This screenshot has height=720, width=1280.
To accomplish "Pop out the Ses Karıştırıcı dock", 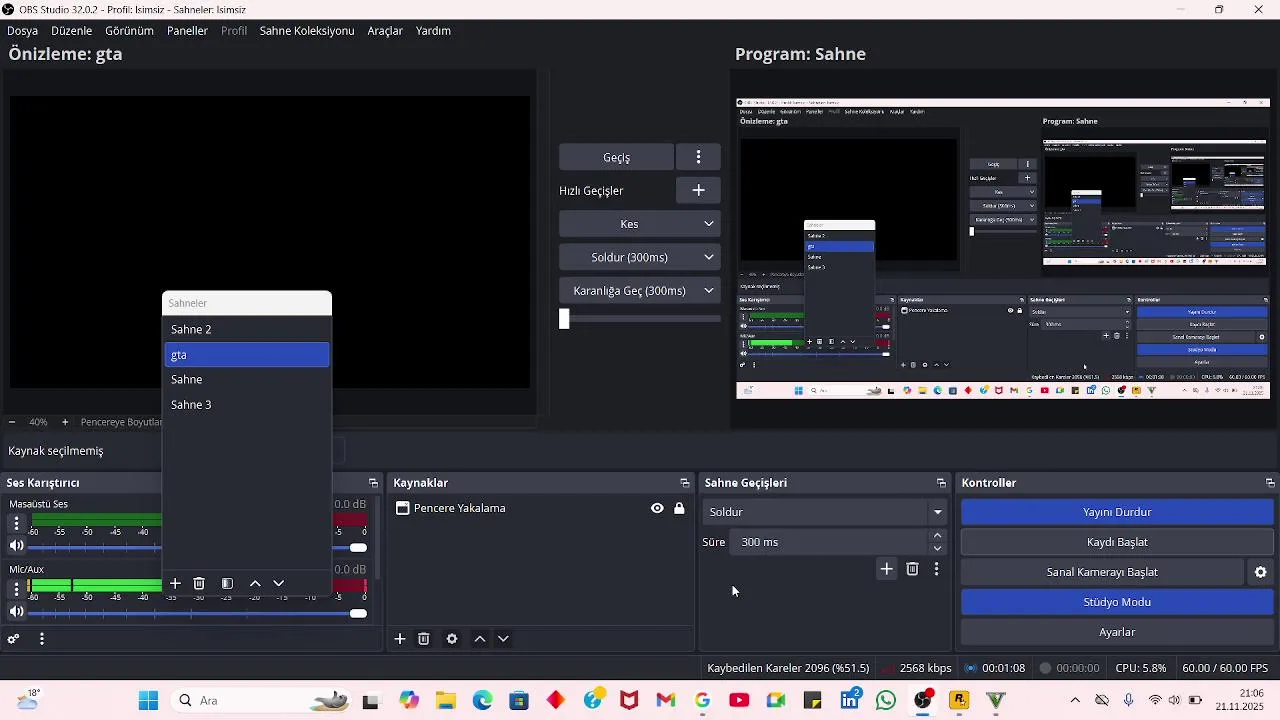I will pyautogui.click(x=373, y=483).
